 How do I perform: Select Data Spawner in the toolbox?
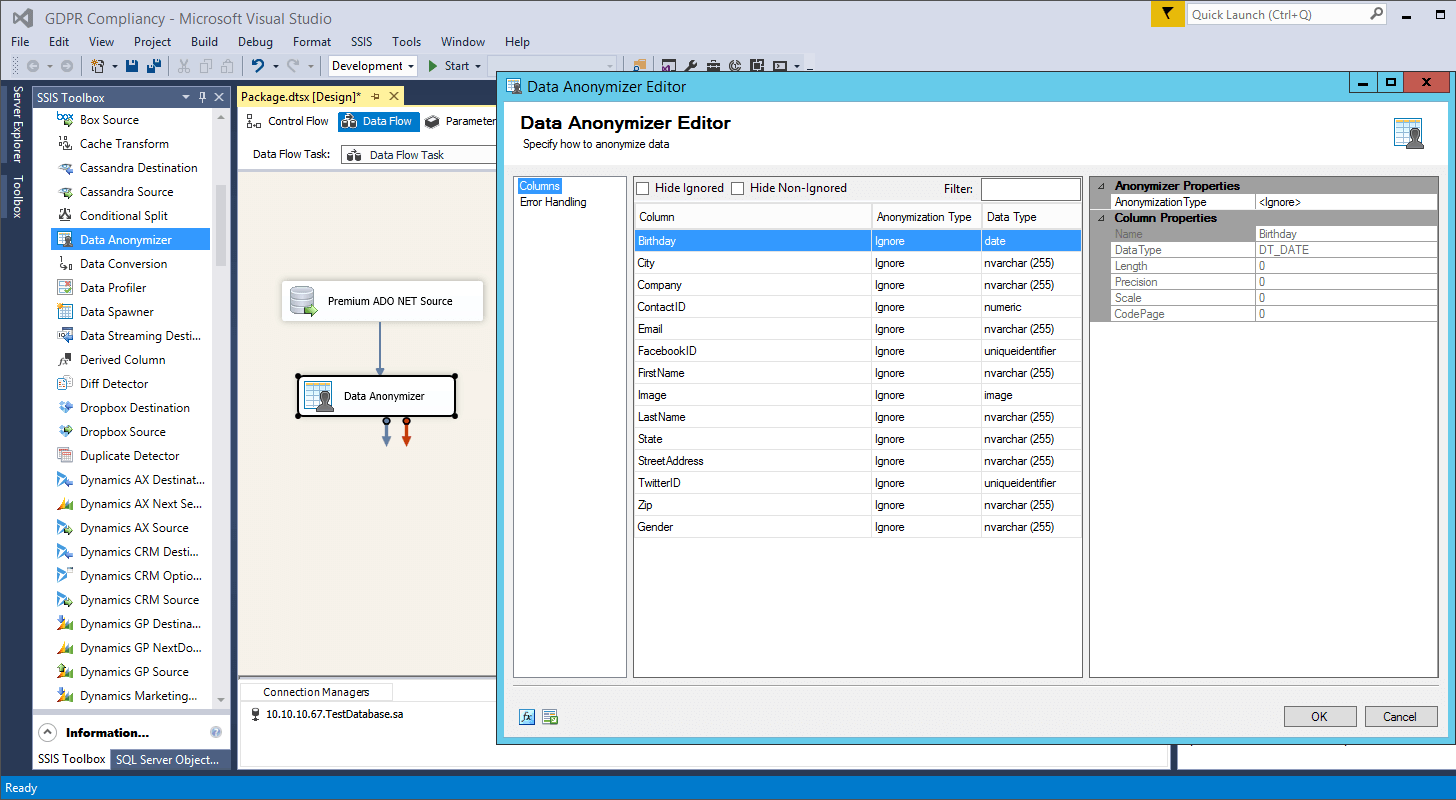[x=131, y=312]
